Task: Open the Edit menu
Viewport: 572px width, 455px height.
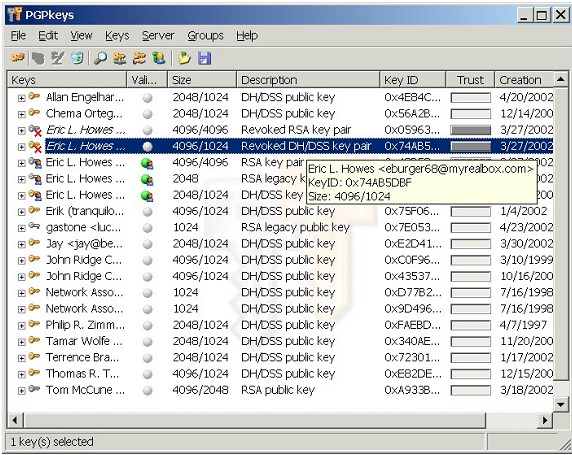Action: coord(48,36)
